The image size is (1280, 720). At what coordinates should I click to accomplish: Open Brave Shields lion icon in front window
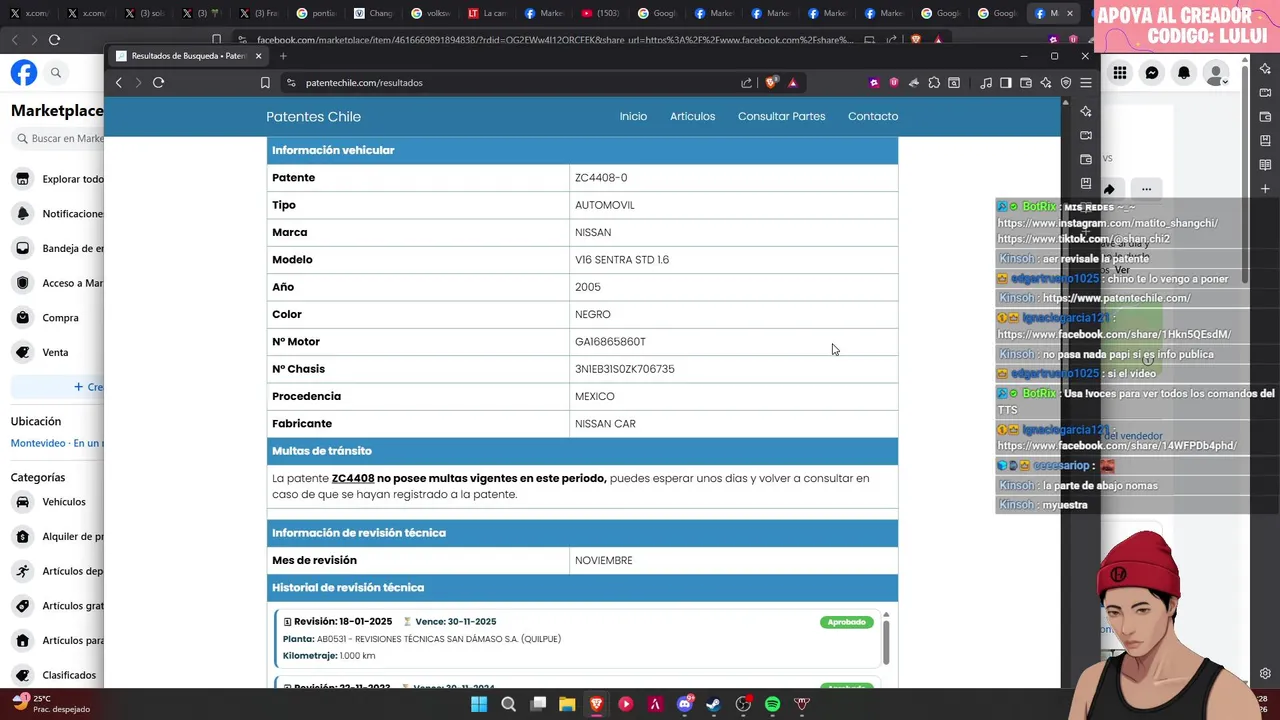click(x=771, y=83)
